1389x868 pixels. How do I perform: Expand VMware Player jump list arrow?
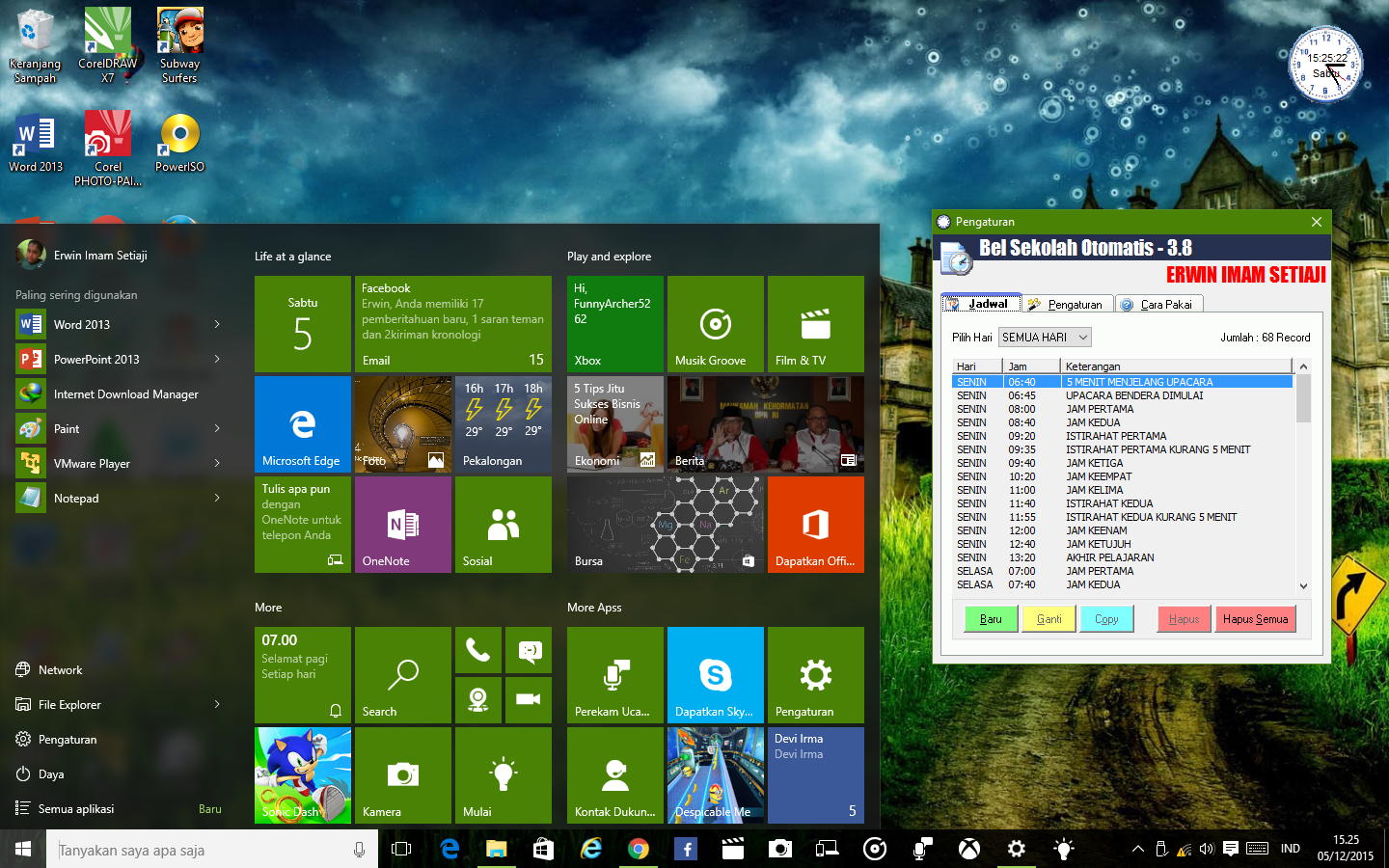(217, 463)
